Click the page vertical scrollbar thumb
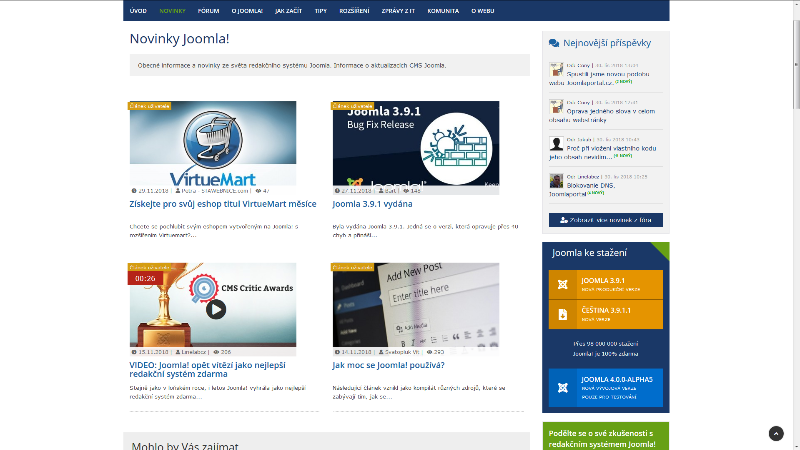 click(796, 64)
